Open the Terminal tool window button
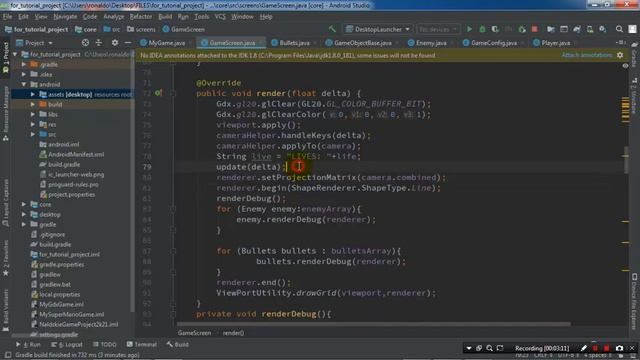The height and width of the screenshot is (360, 640). (142, 344)
